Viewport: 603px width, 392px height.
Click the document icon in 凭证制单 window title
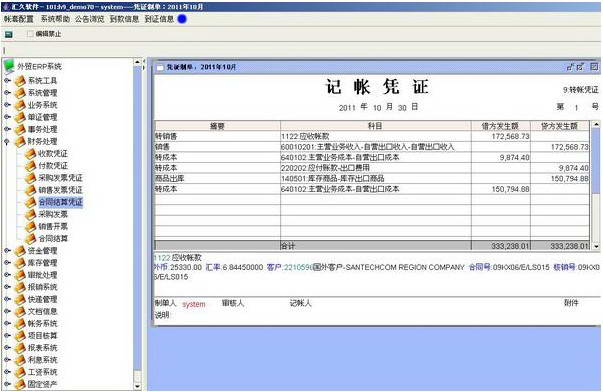click(x=160, y=67)
